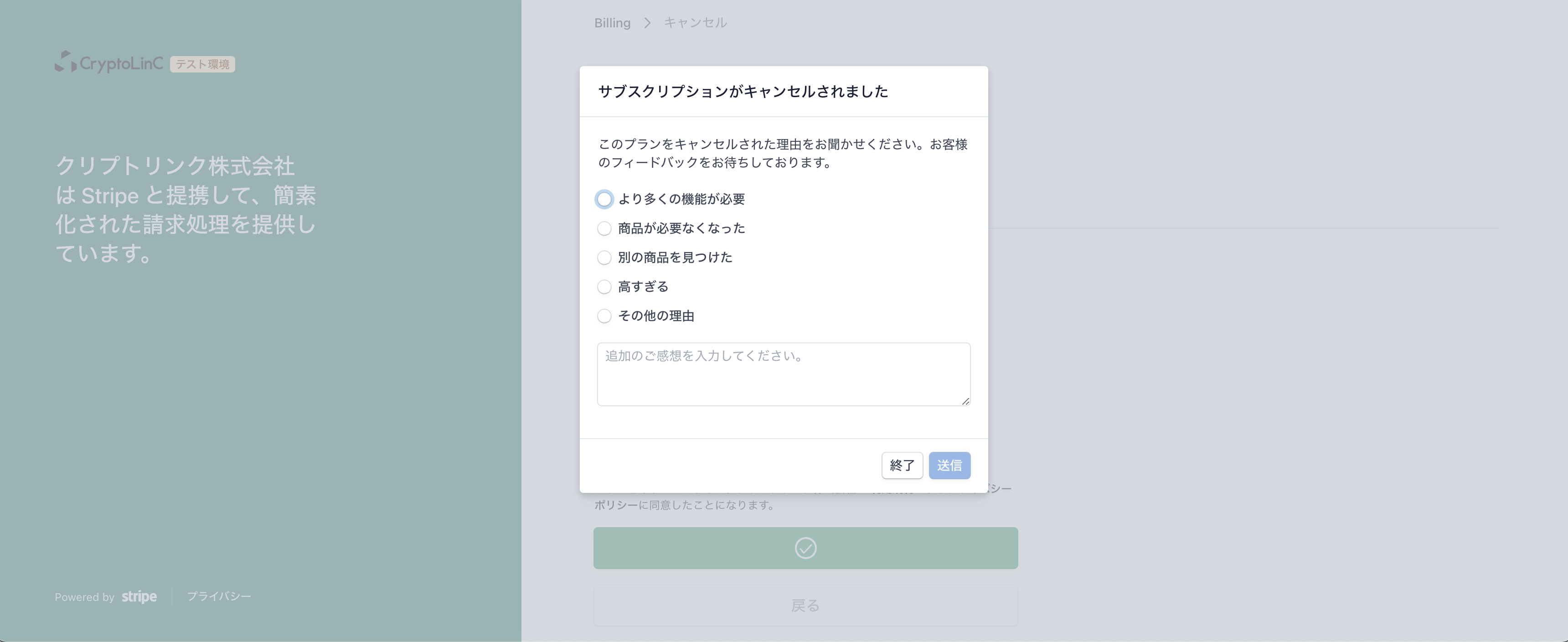Click the クリプトリンク株式会社 description heading

[186, 210]
